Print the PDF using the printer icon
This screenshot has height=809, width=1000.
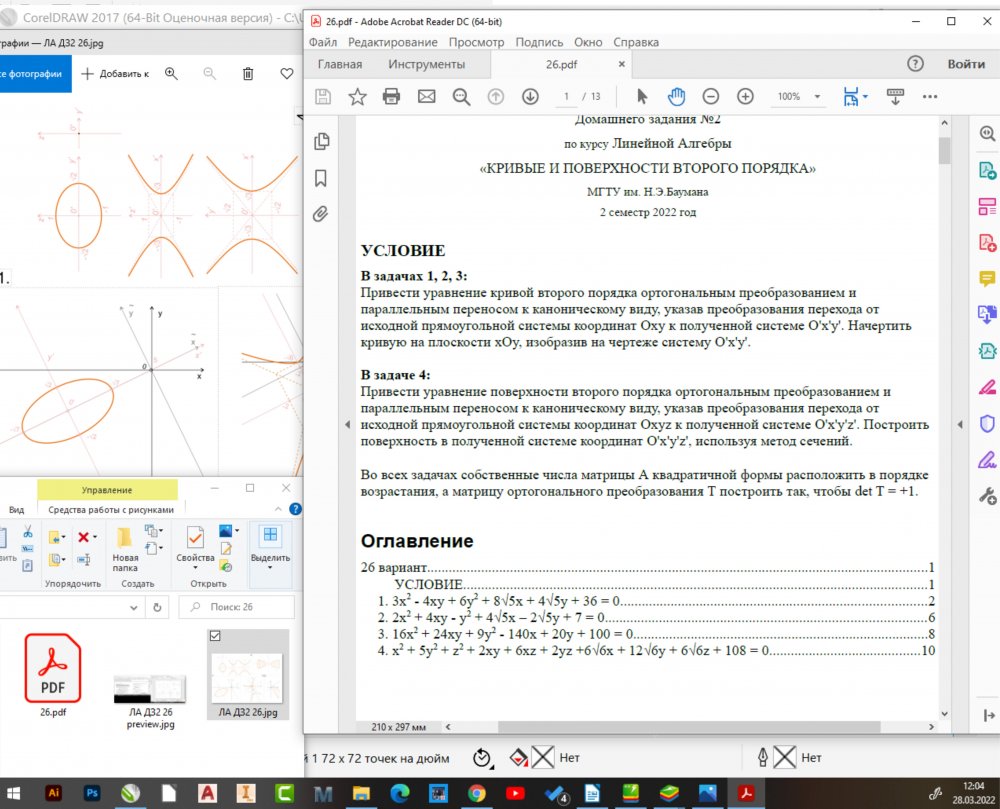[391, 96]
